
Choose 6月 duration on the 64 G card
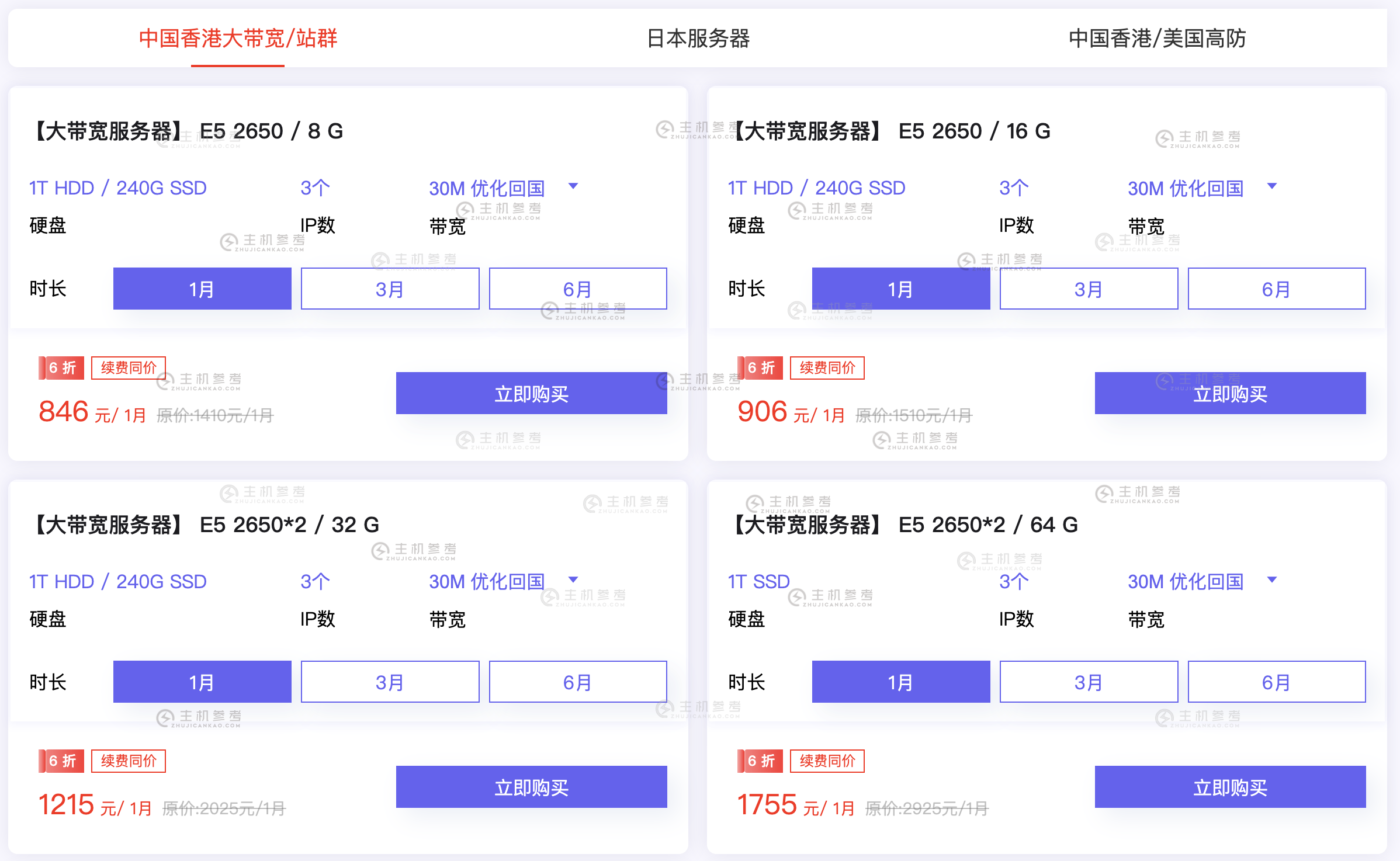[1276, 681]
